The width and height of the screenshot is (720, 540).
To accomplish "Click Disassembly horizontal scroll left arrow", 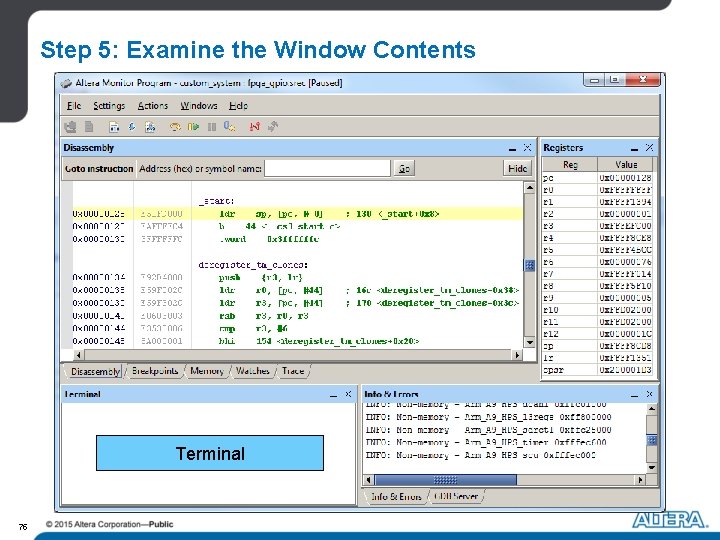I will (x=78, y=355).
